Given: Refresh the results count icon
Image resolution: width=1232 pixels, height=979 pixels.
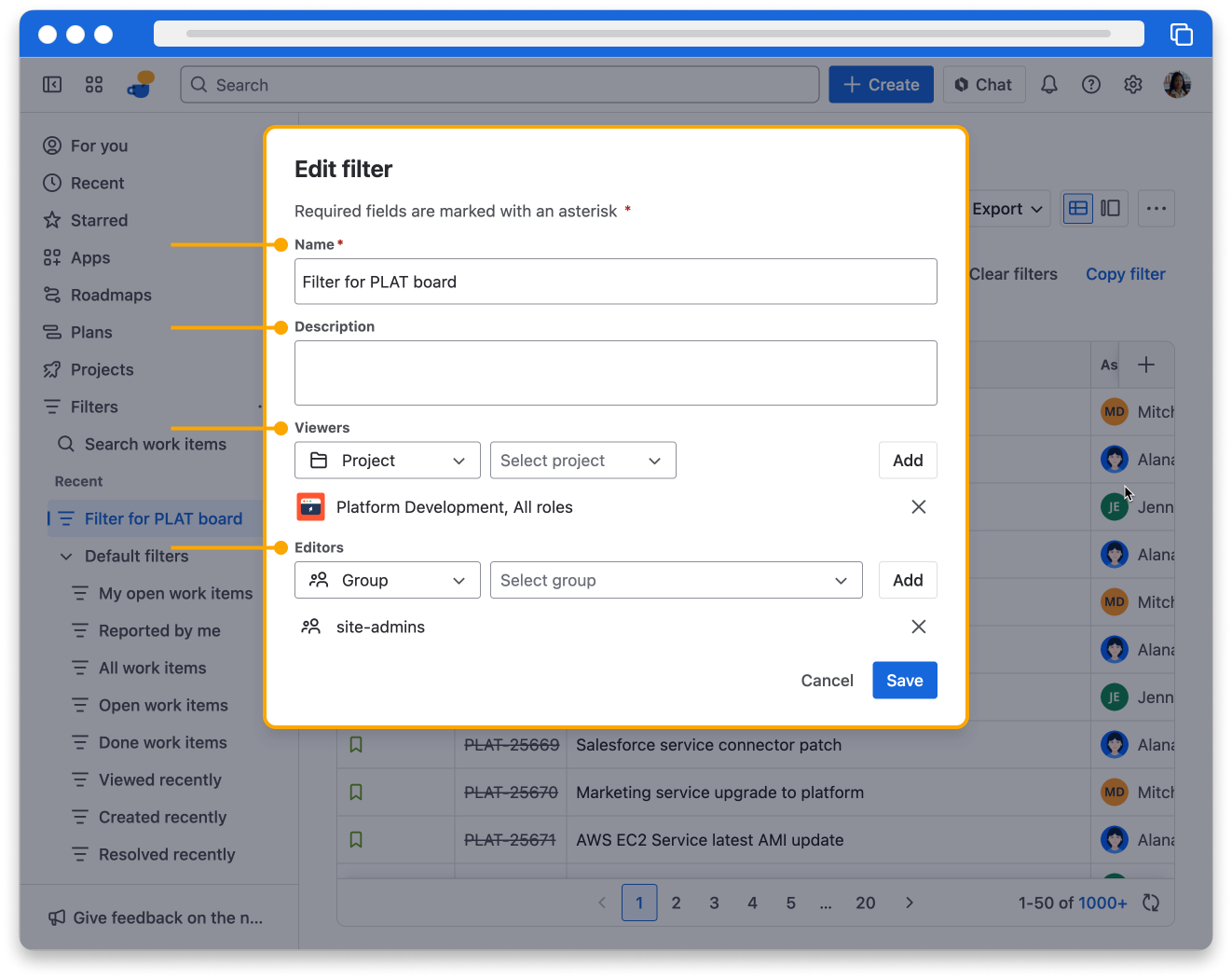Looking at the screenshot, I should click(1151, 903).
